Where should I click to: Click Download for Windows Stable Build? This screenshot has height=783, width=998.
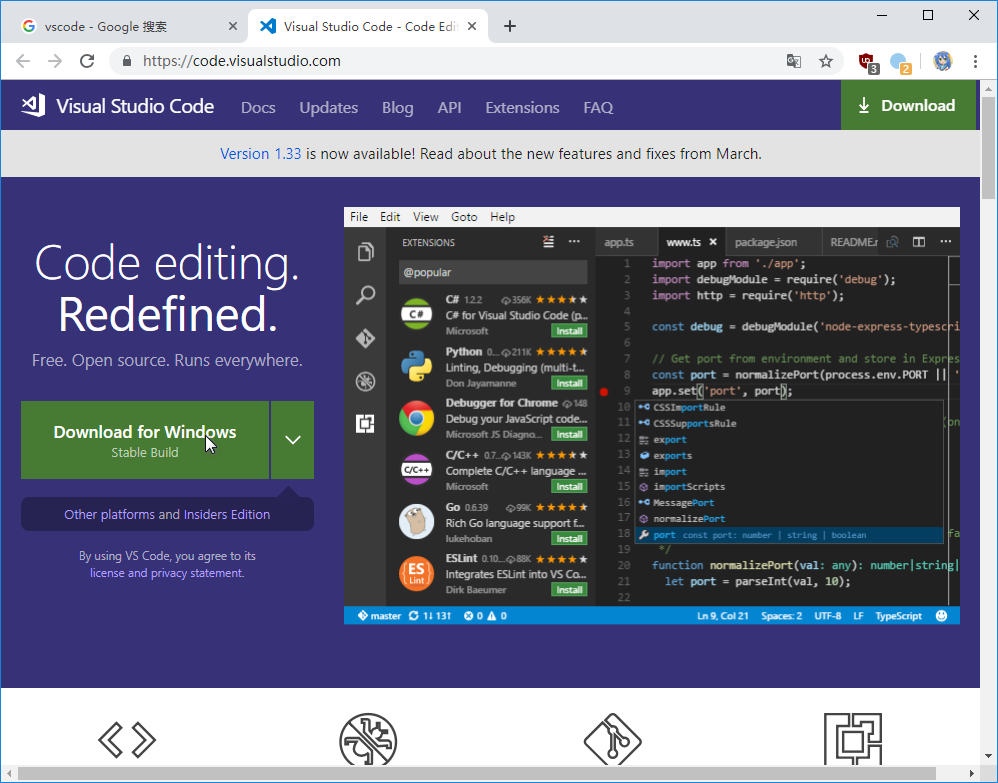click(145, 440)
